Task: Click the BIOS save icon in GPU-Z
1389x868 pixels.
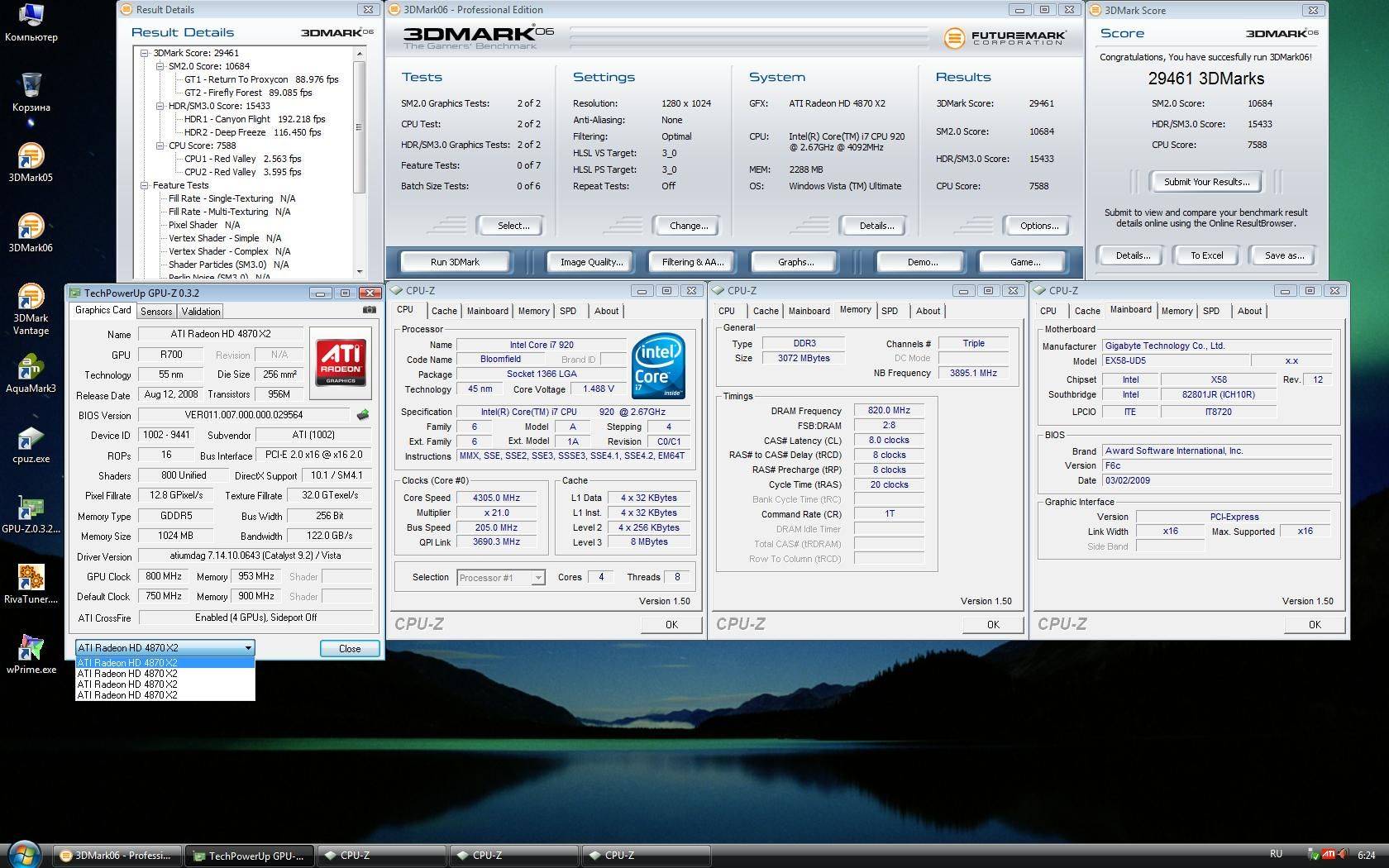Action: (362, 414)
